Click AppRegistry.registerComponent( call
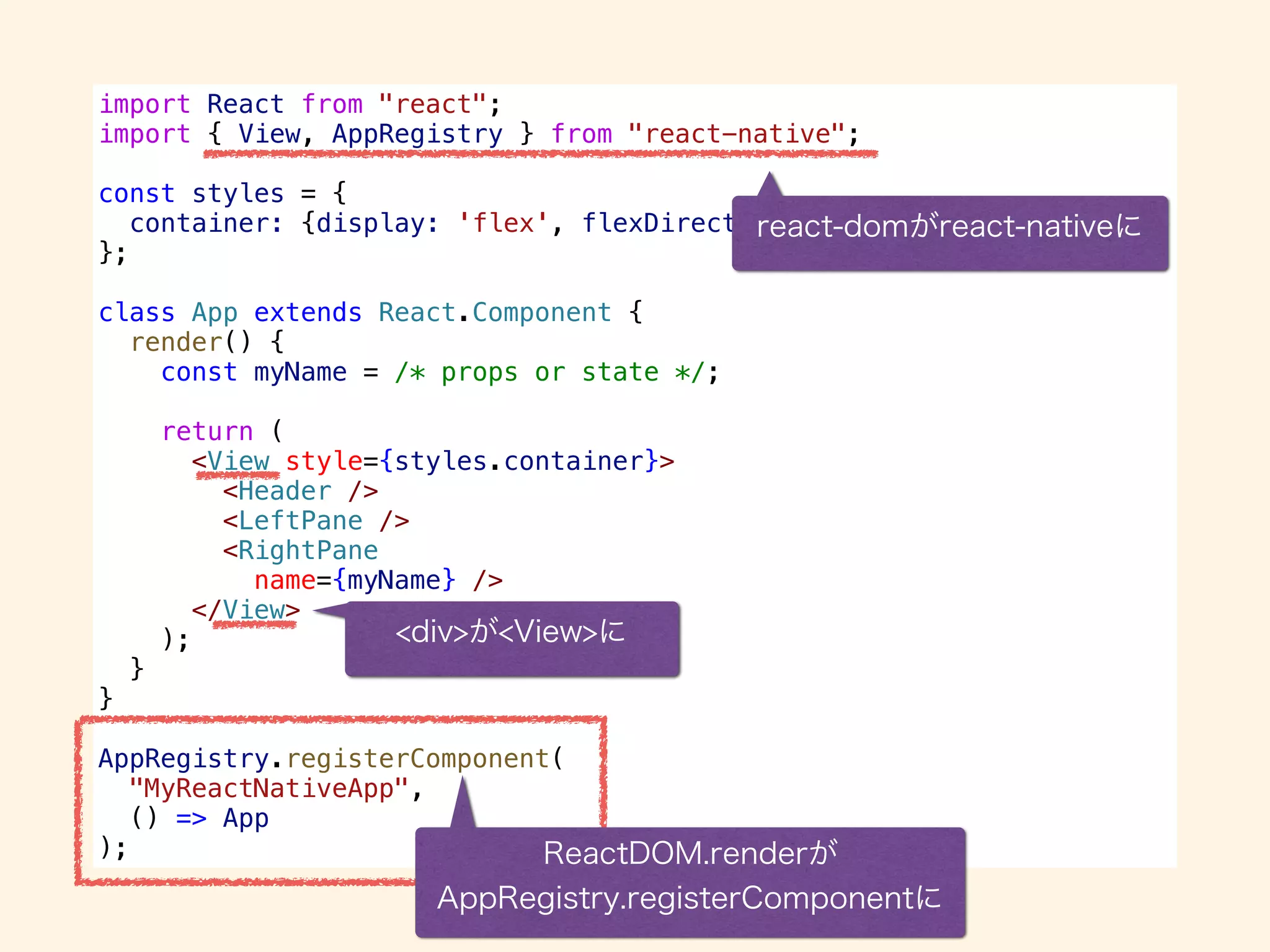The height and width of the screenshot is (952, 1270). click(x=331, y=760)
